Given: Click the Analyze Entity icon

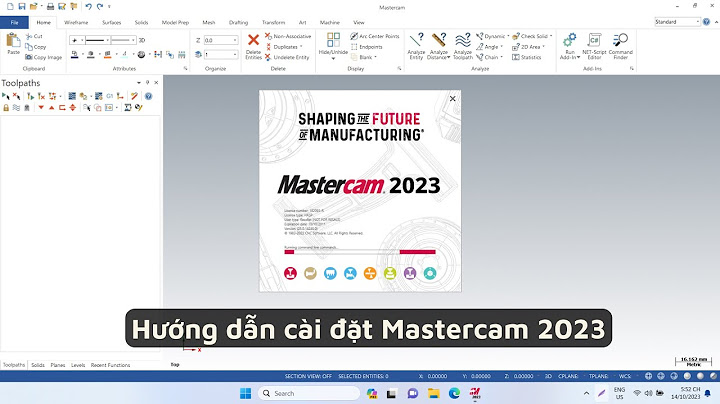Looking at the screenshot, I should coord(416,40).
